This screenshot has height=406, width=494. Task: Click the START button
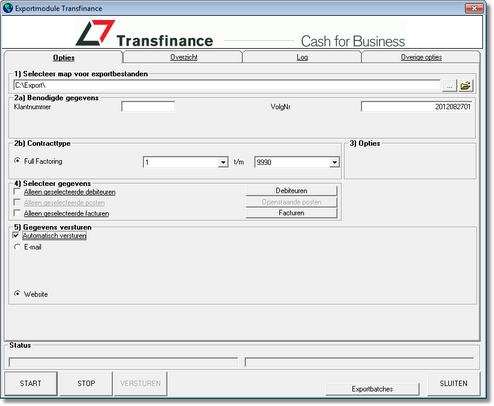31,383
